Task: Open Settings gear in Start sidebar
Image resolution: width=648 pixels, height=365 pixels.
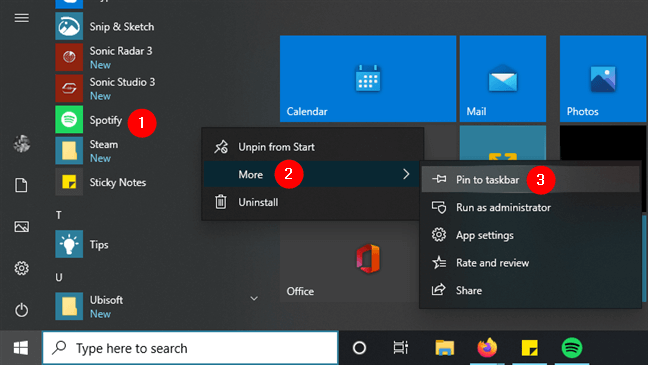Action: point(21,268)
